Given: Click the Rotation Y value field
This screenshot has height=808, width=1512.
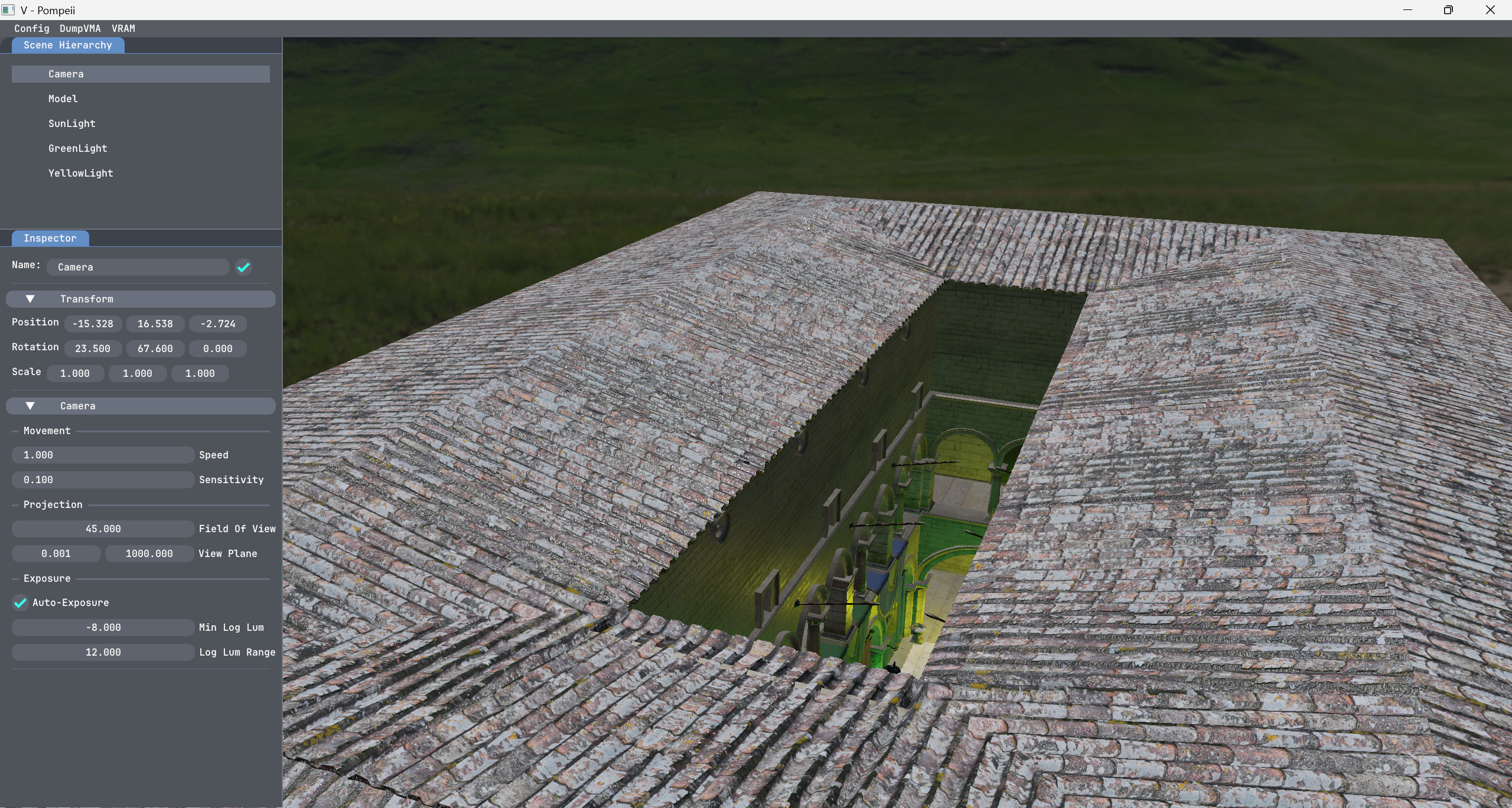Looking at the screenshot, I should coord(155,349).
